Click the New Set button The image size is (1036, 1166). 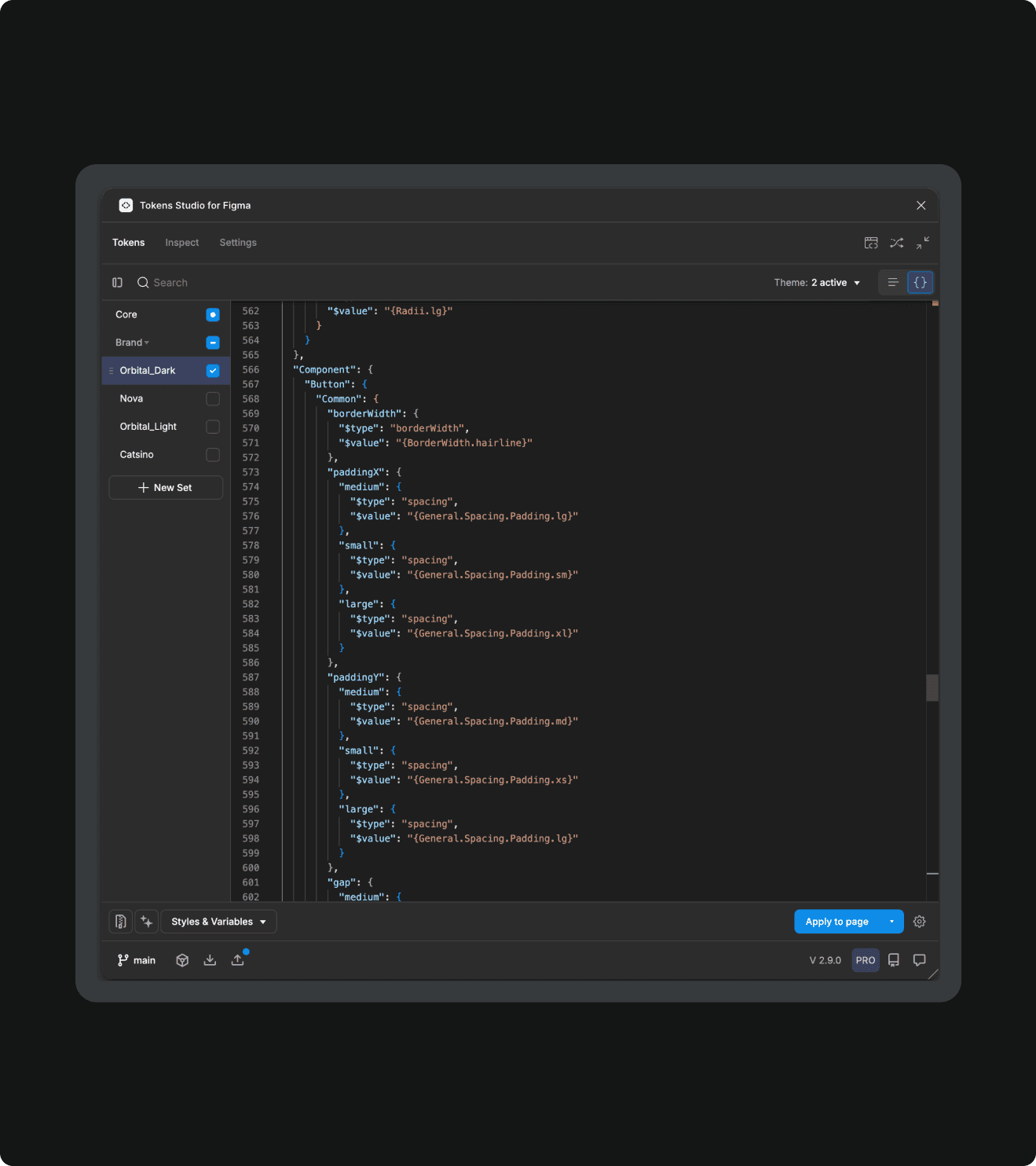click(x=166, y=488)
